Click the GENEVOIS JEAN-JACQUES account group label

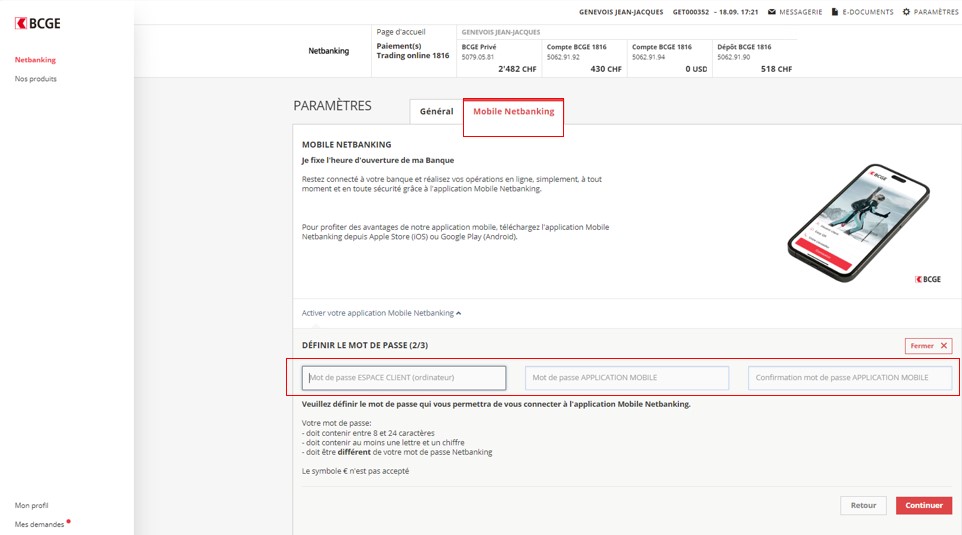[501, 32]
